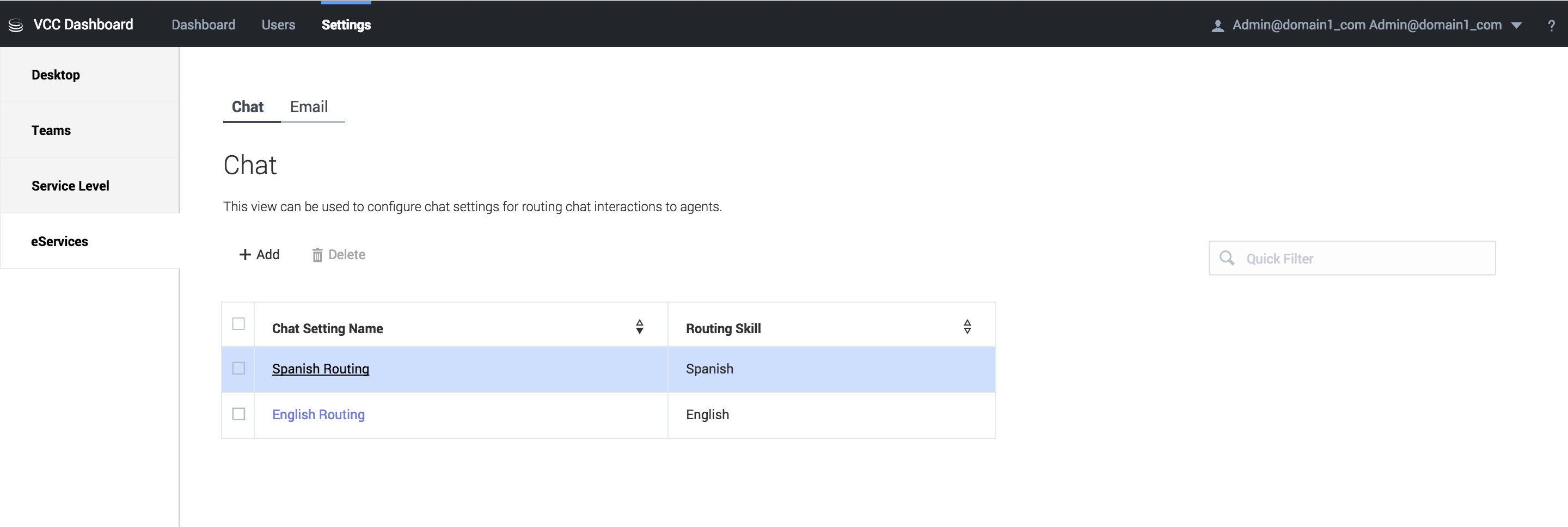Open help via question mark icon

click(1551, 26)
